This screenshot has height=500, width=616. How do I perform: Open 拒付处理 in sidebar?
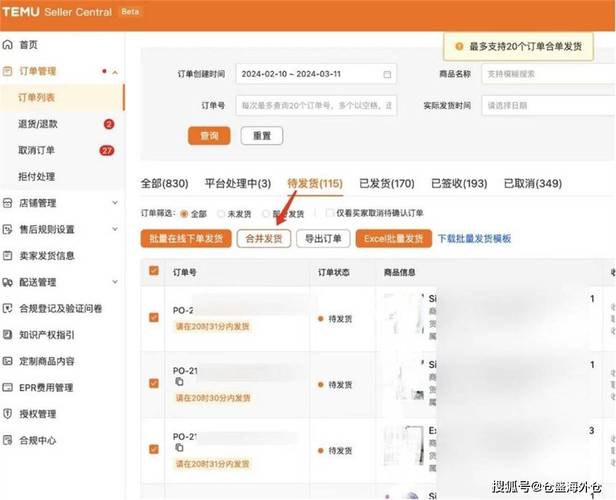(62, 177)
